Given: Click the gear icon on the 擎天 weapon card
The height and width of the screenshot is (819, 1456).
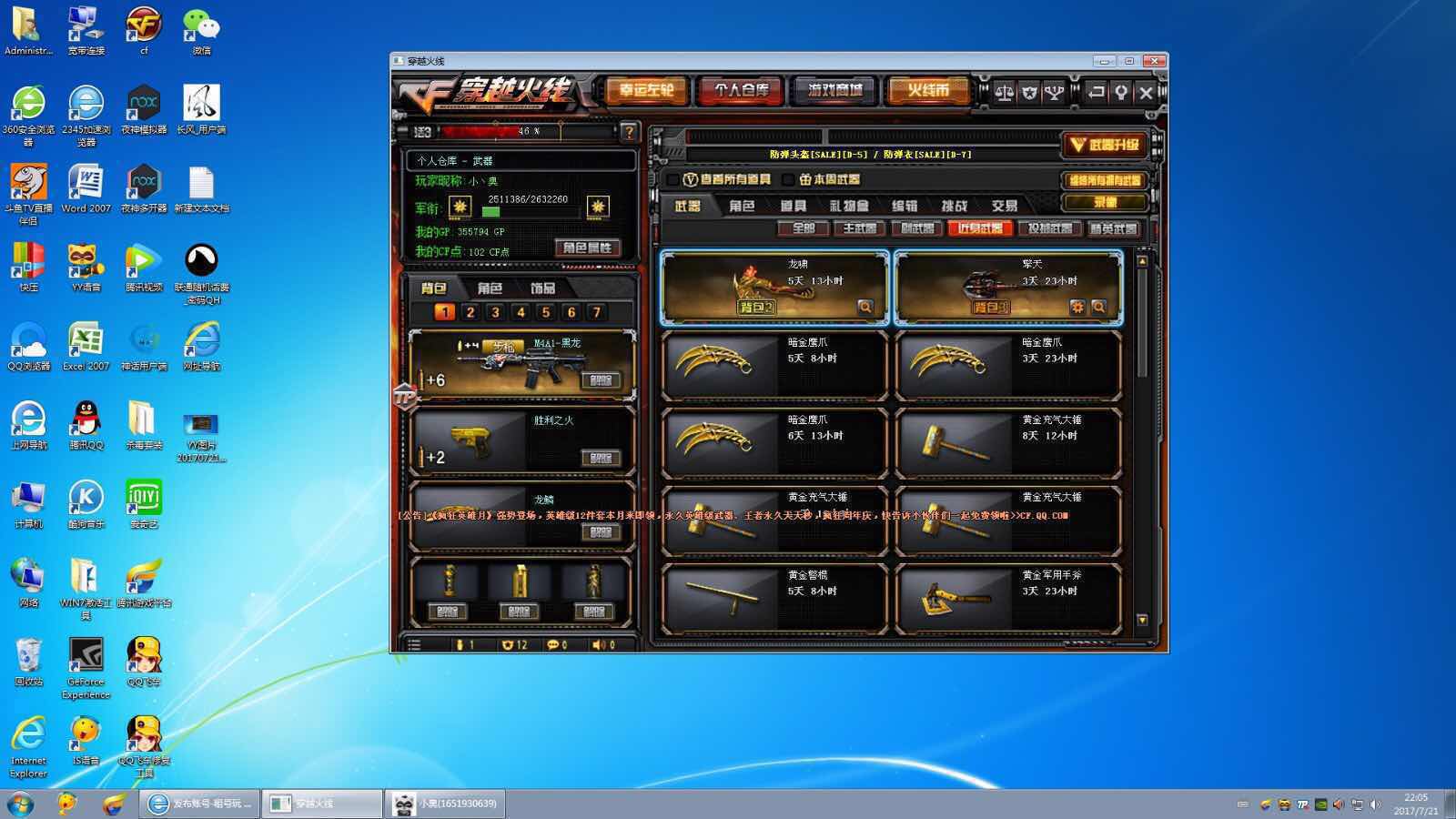Looking at the screenshot, I should pos(1077,308).
